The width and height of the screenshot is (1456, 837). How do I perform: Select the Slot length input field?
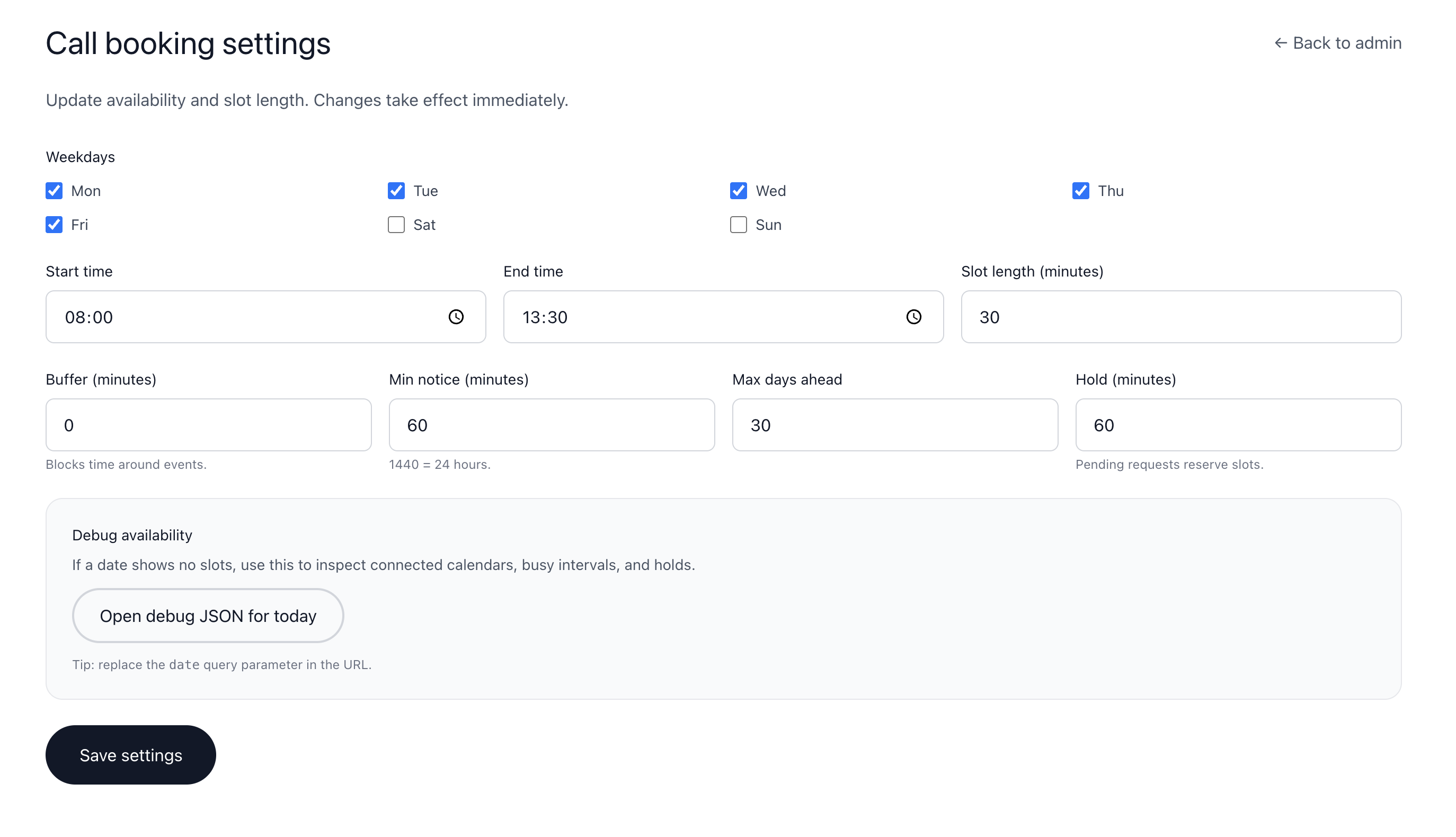click(x=1180, y=317)
